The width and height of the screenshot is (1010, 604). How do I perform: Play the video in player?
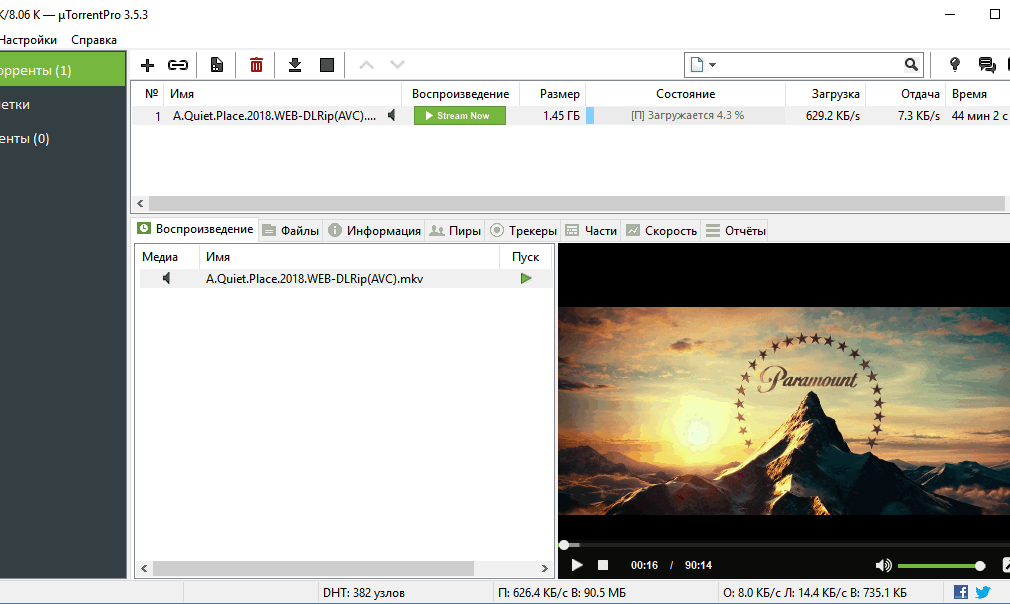coord(577,565)
